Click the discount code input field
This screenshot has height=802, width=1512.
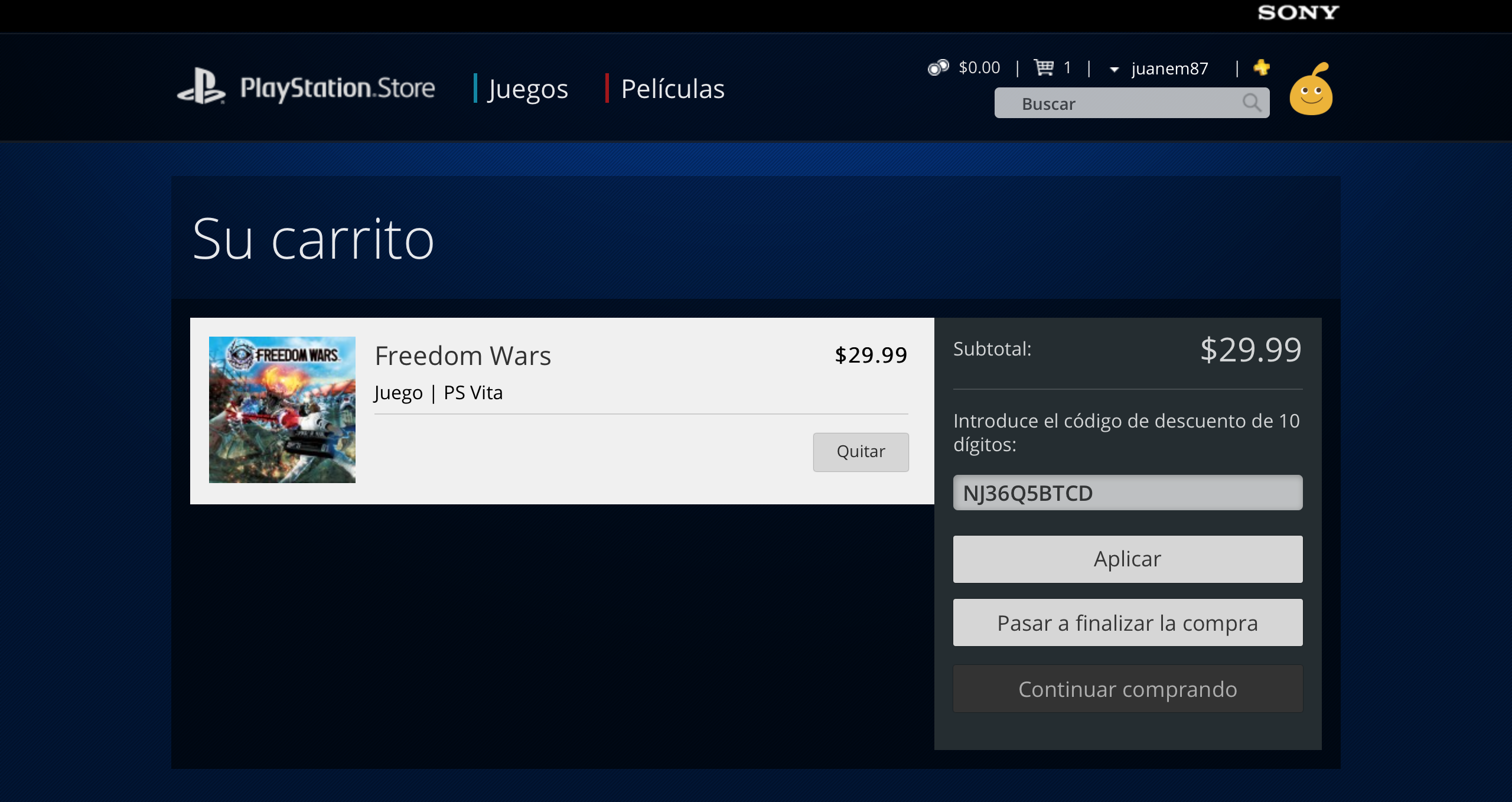[1128, 493]
